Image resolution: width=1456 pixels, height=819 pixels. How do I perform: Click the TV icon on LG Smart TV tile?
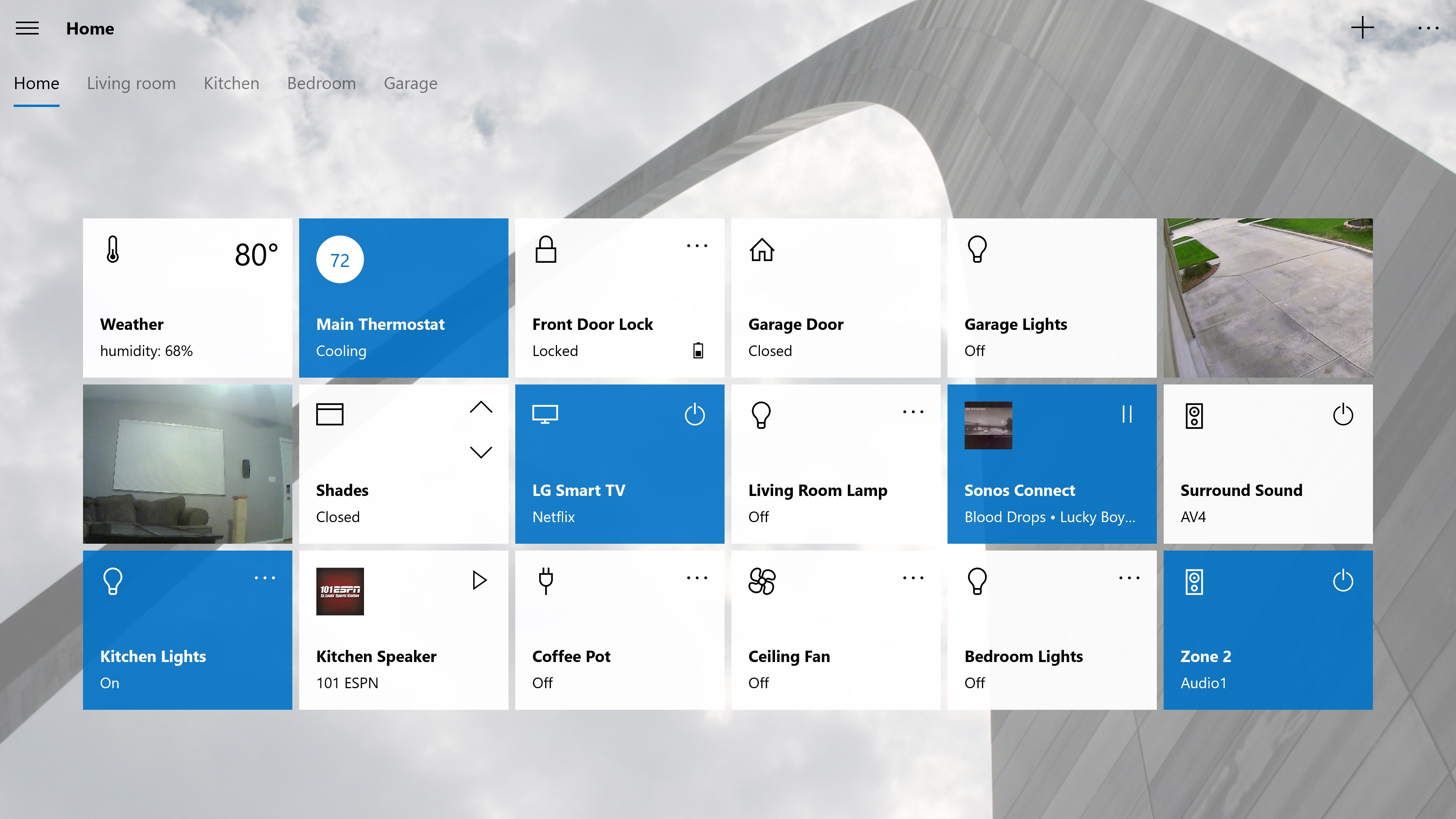[546, 414]
